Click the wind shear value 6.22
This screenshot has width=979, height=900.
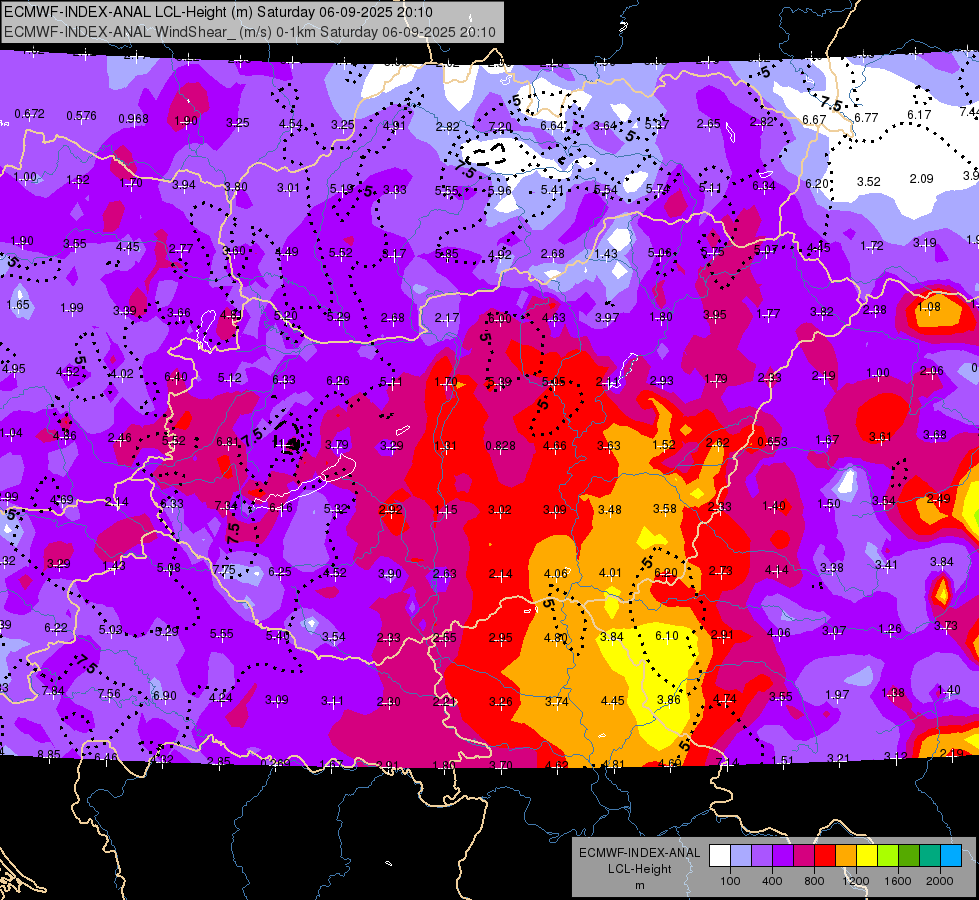coord(56,627)
